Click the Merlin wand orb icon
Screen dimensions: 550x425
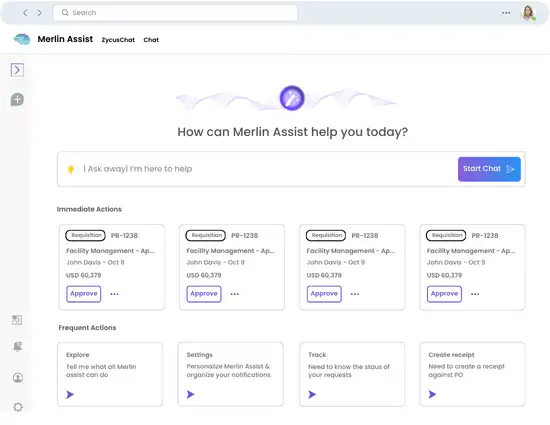point(291,98)
